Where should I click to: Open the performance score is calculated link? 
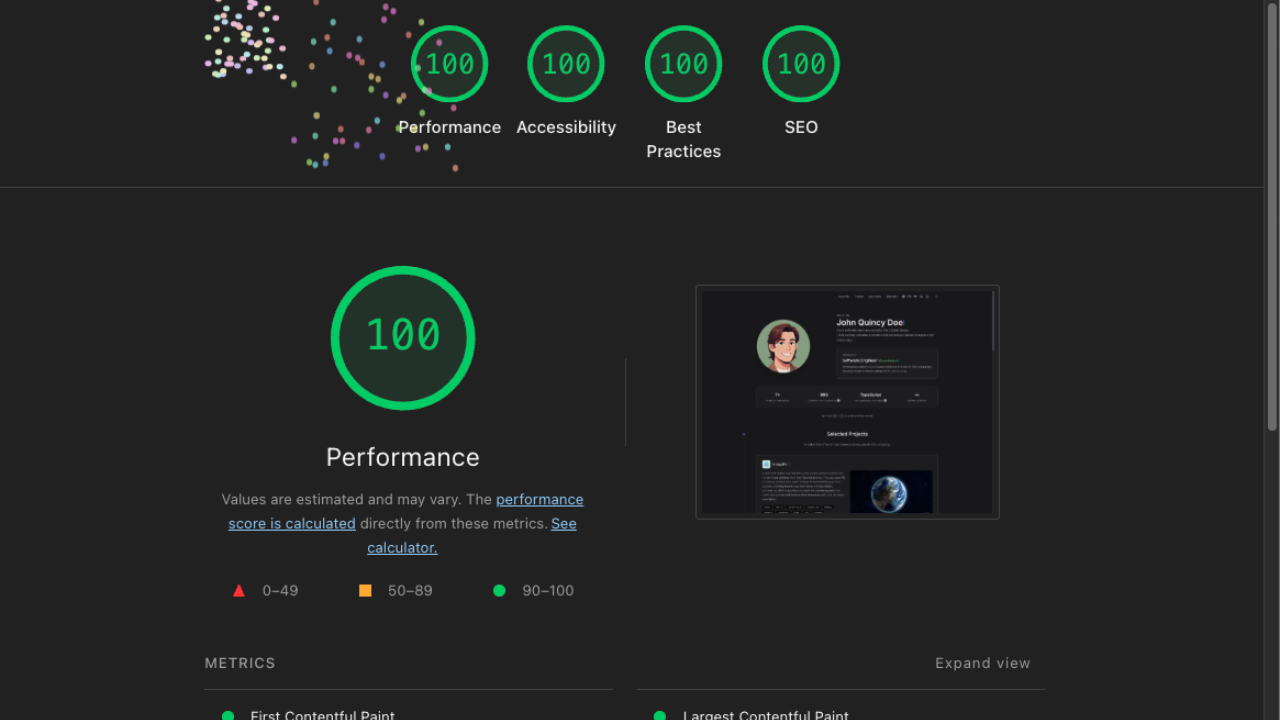click(406, 511)
